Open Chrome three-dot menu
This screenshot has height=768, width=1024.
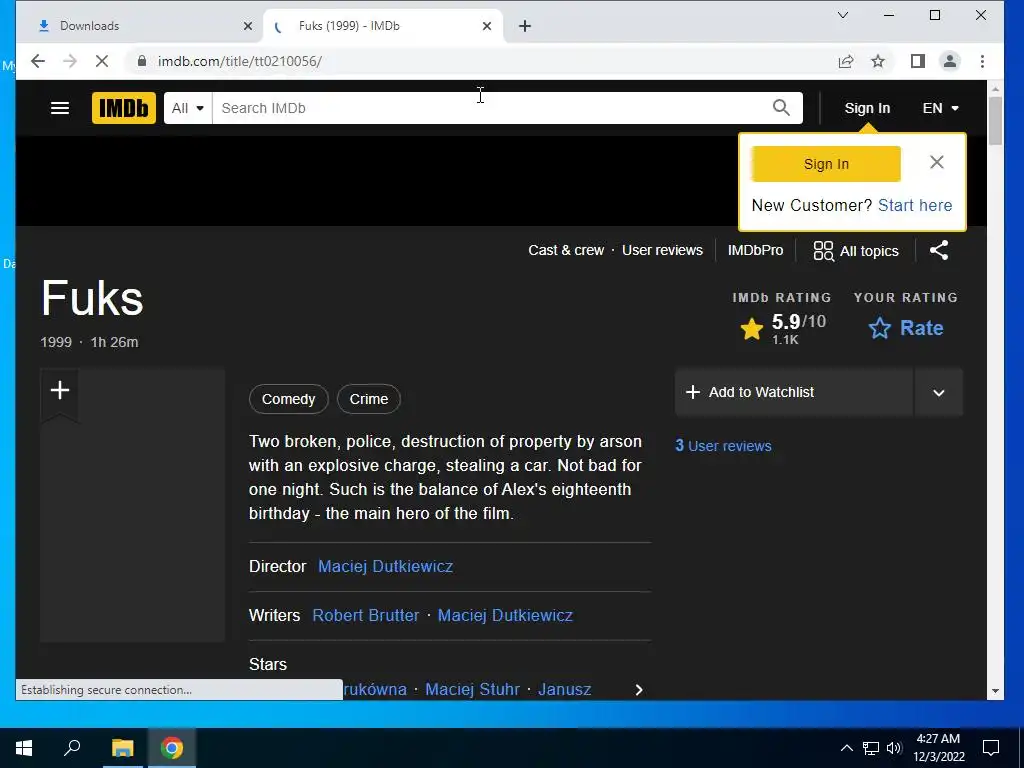(x=982, y=61)
